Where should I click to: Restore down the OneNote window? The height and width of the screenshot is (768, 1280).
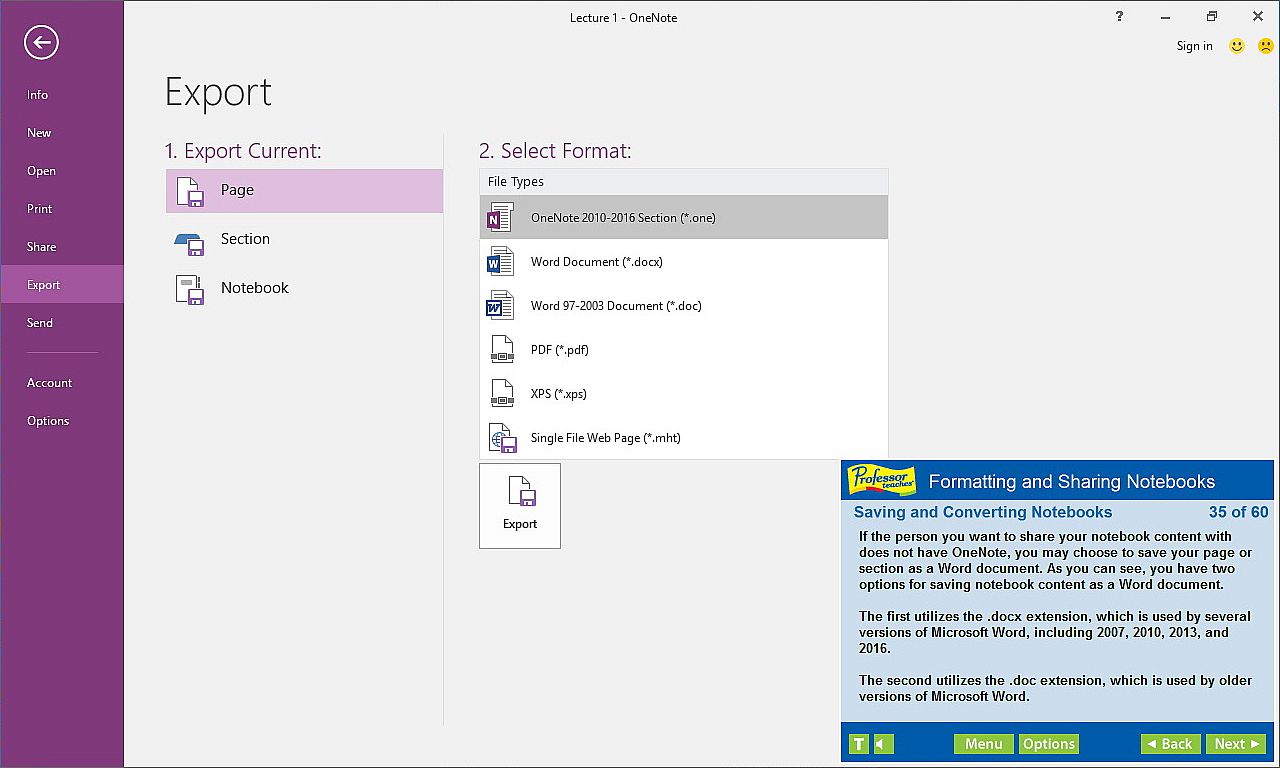[1212, 17]
